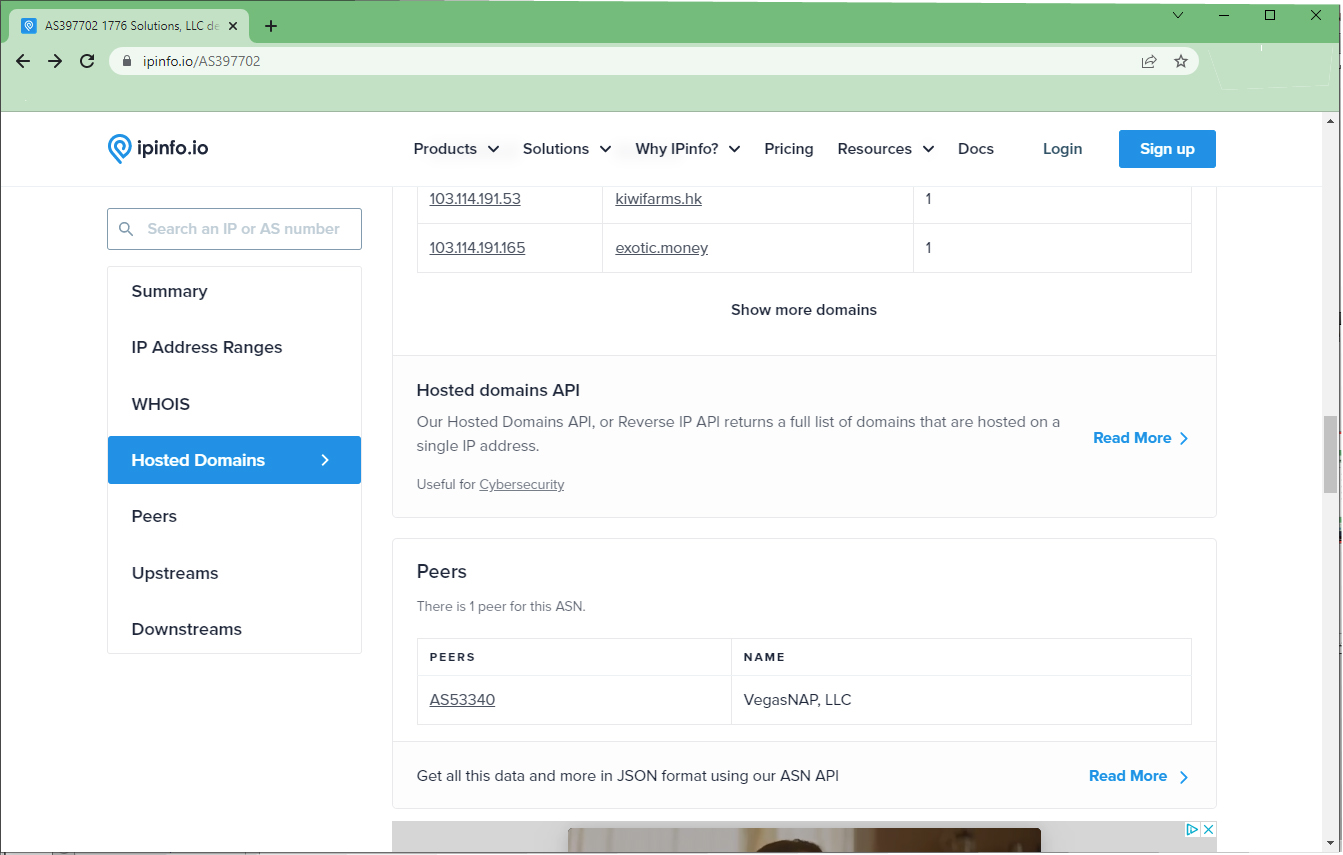The image size is (1343, 855).
Task: Open a new browser tab
Action: tap(270, 26)
